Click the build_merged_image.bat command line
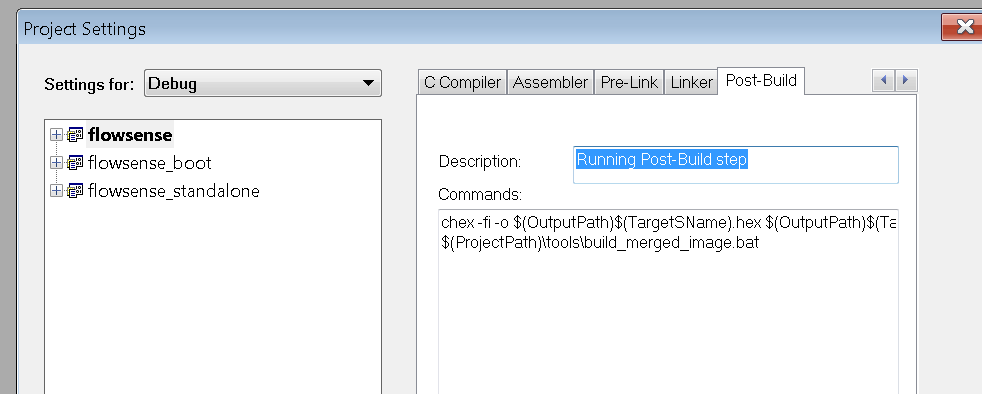The height and width of the screenshot is (394, 982). pyautogui.click(x=599, y=244)
